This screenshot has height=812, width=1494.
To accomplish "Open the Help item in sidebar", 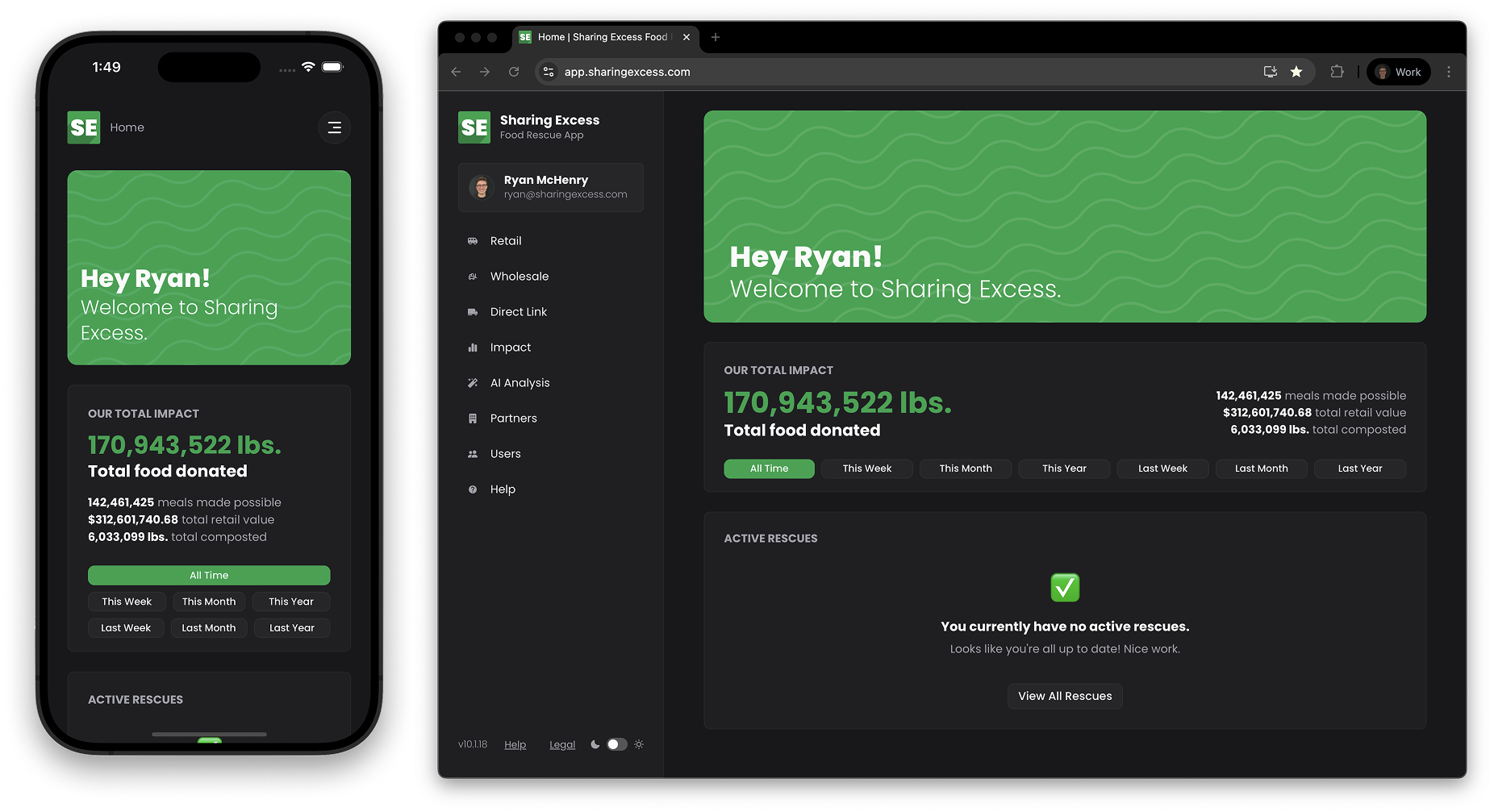I will click(x=503, y=489).
